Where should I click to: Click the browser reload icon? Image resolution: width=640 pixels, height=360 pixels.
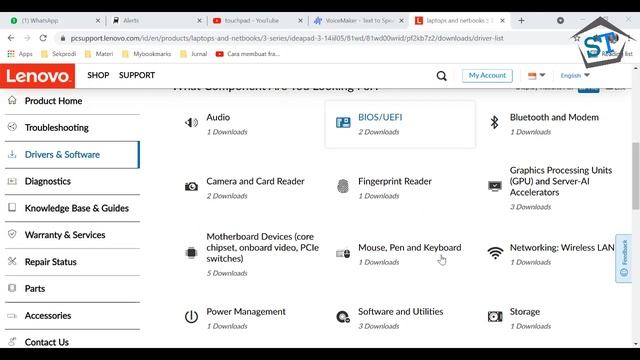click(x=43, y=38)
